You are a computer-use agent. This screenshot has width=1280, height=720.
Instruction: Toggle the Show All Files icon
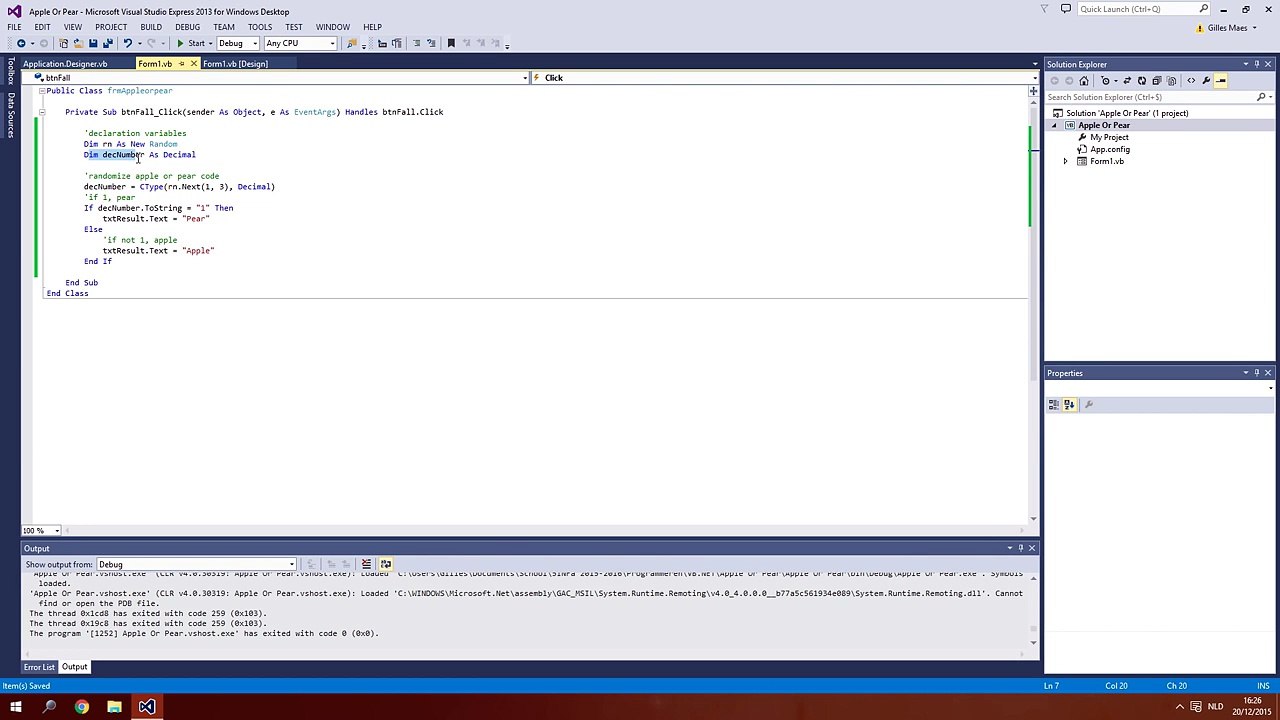point(1171,81)
